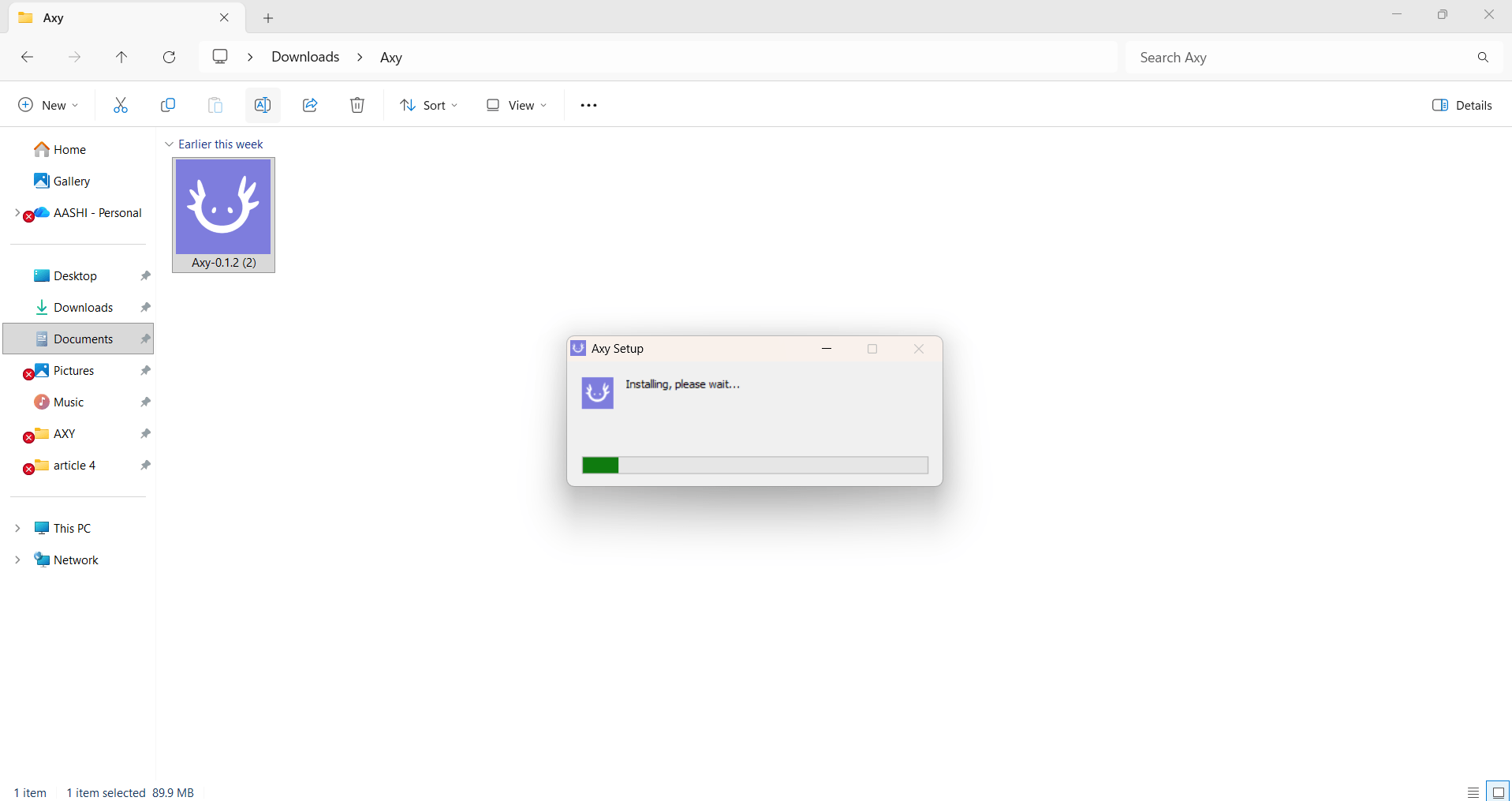Open the Sort dropdown
Screen dimensions: 1512x801
point(428,105)
